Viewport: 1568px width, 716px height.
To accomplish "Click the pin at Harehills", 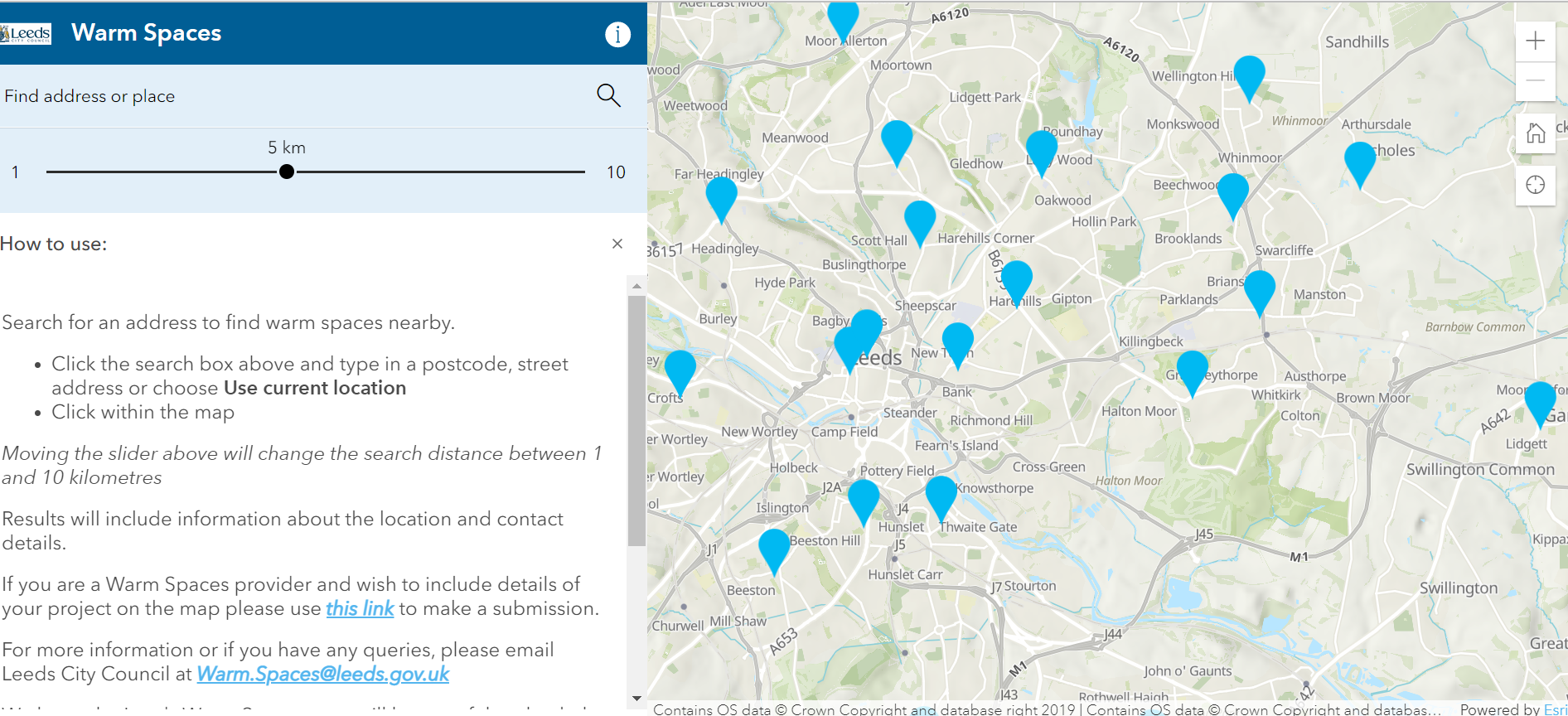I will tap(1016, 280).
